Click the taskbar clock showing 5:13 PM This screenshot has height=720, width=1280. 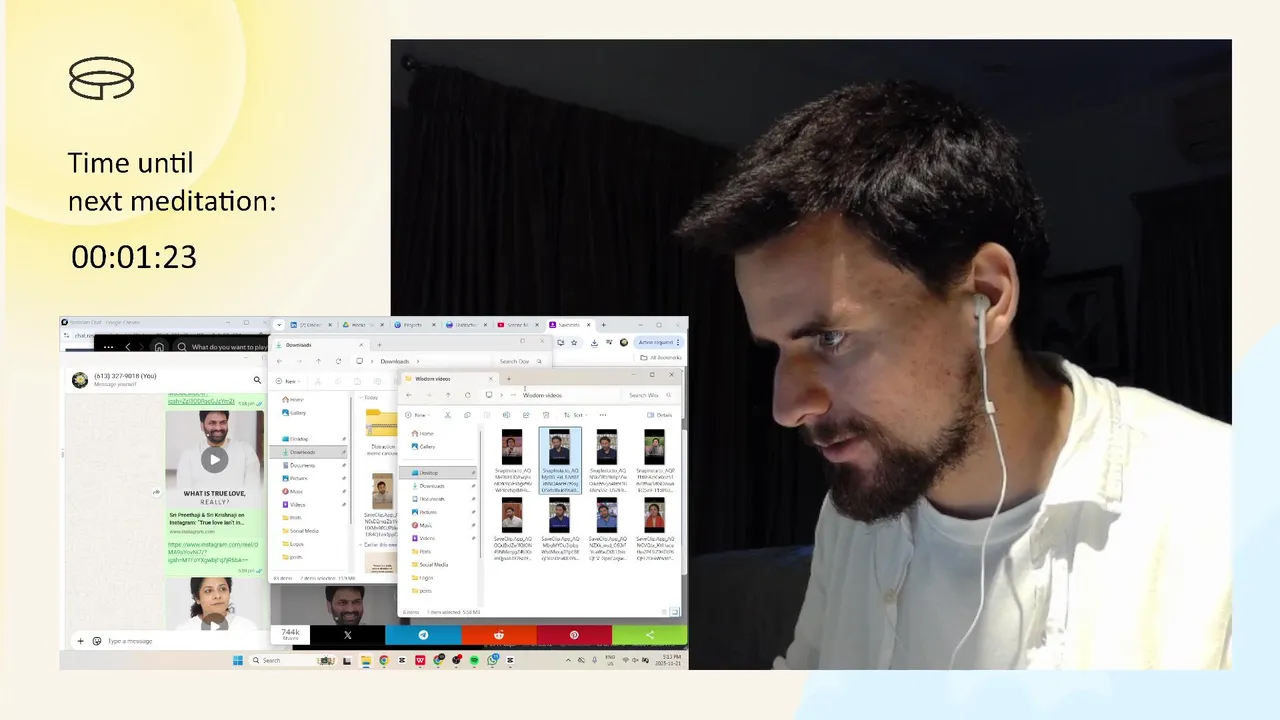(x=669, y=660)
